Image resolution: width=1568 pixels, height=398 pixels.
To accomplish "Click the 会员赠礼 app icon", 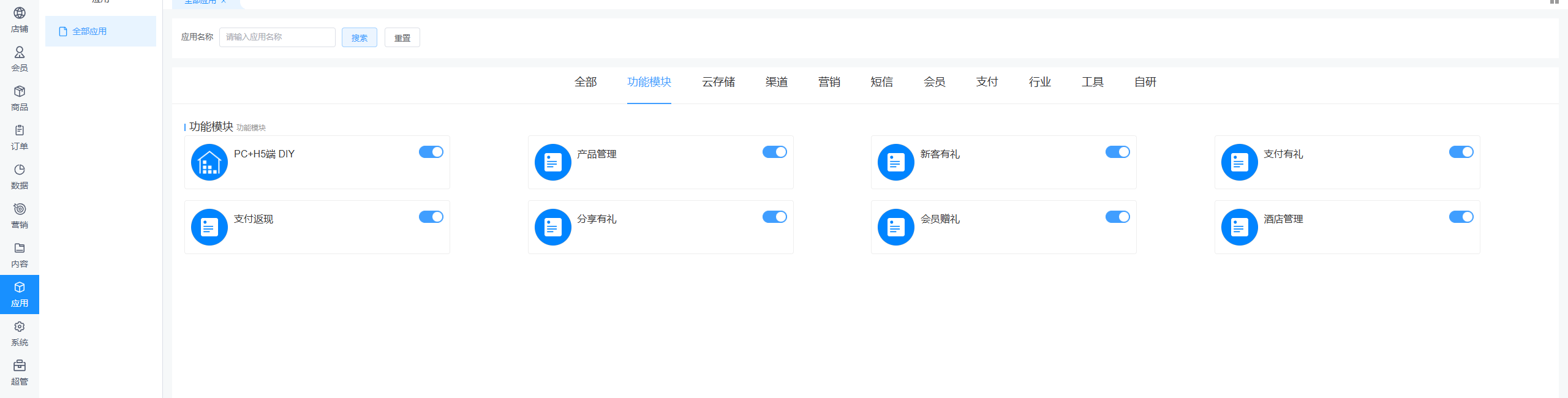I will [896, 227].
